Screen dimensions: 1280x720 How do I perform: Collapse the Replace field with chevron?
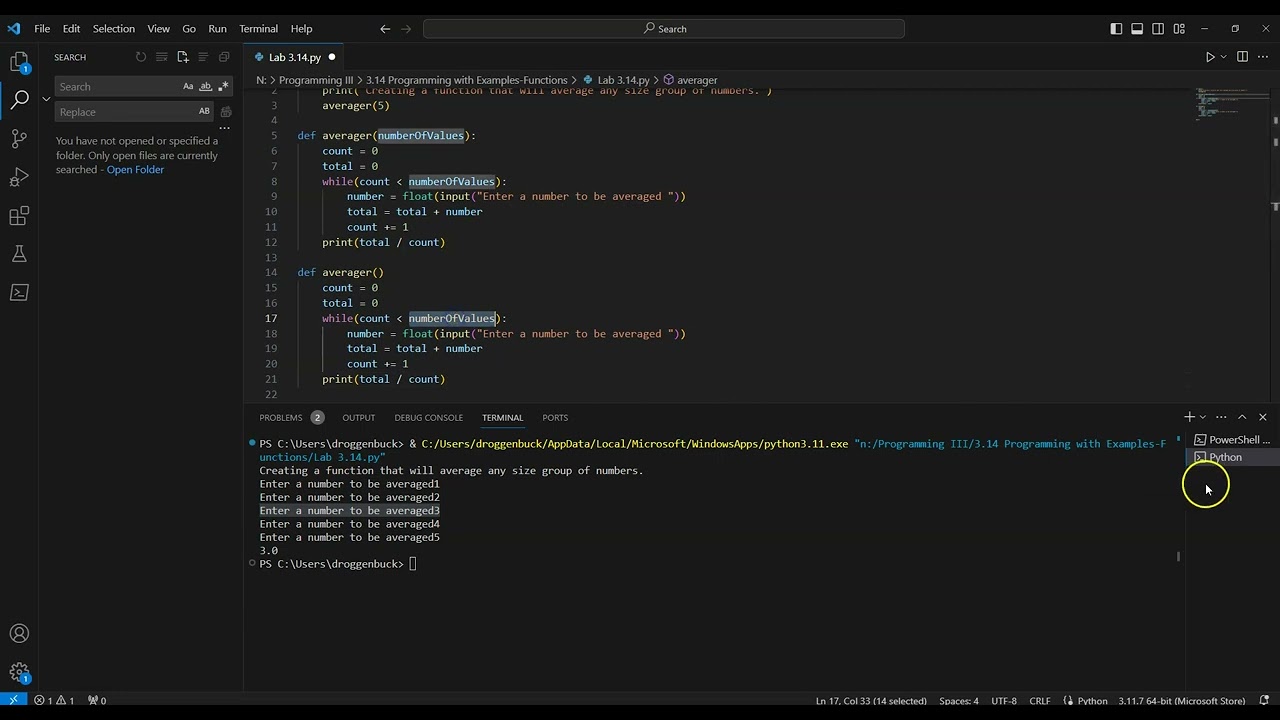46,99
